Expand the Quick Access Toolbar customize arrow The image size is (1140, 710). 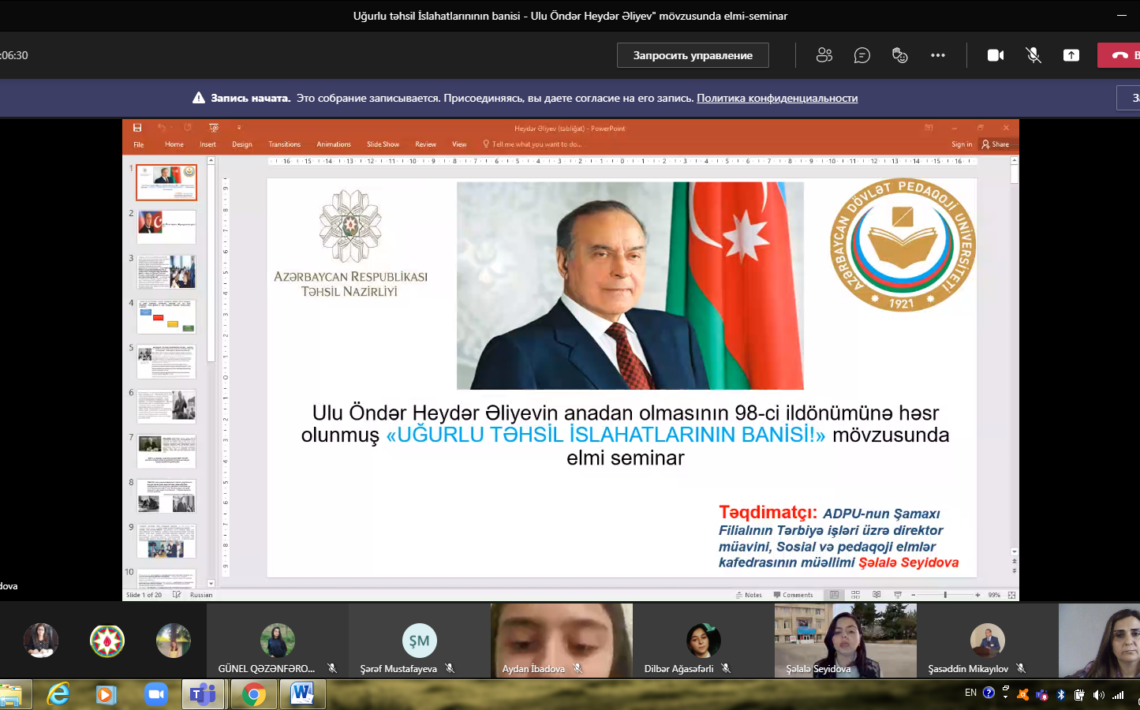[239, 128]
